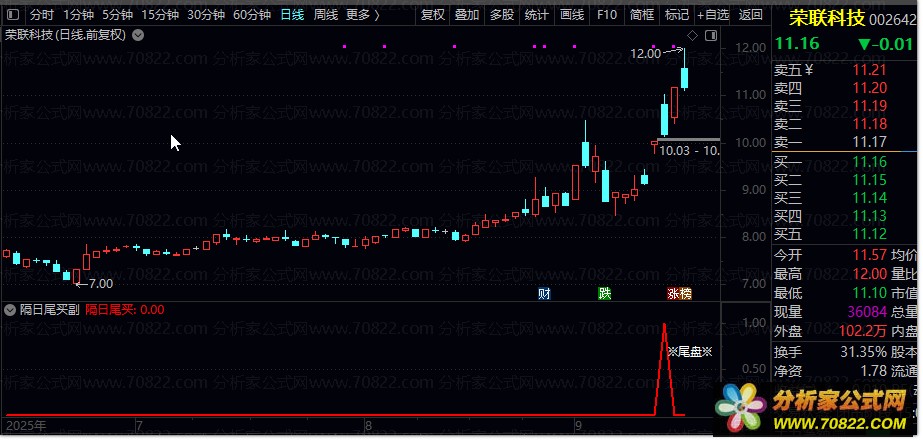Open the 多股 multi-stock view
Screen dimensions: 923x440
coord(502,15)
